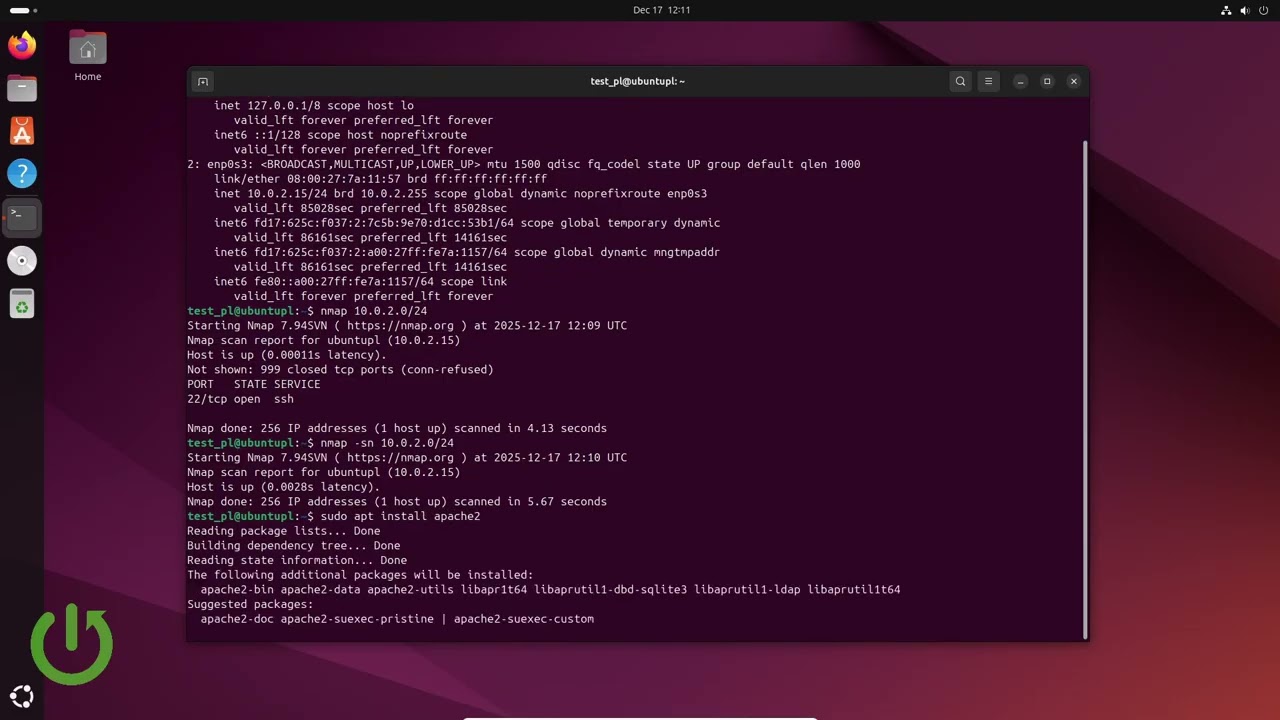Image resolution: width=1280 pixels, height=720 pixels.
Task: Click the network status icon
Action: click(1227, 10)
